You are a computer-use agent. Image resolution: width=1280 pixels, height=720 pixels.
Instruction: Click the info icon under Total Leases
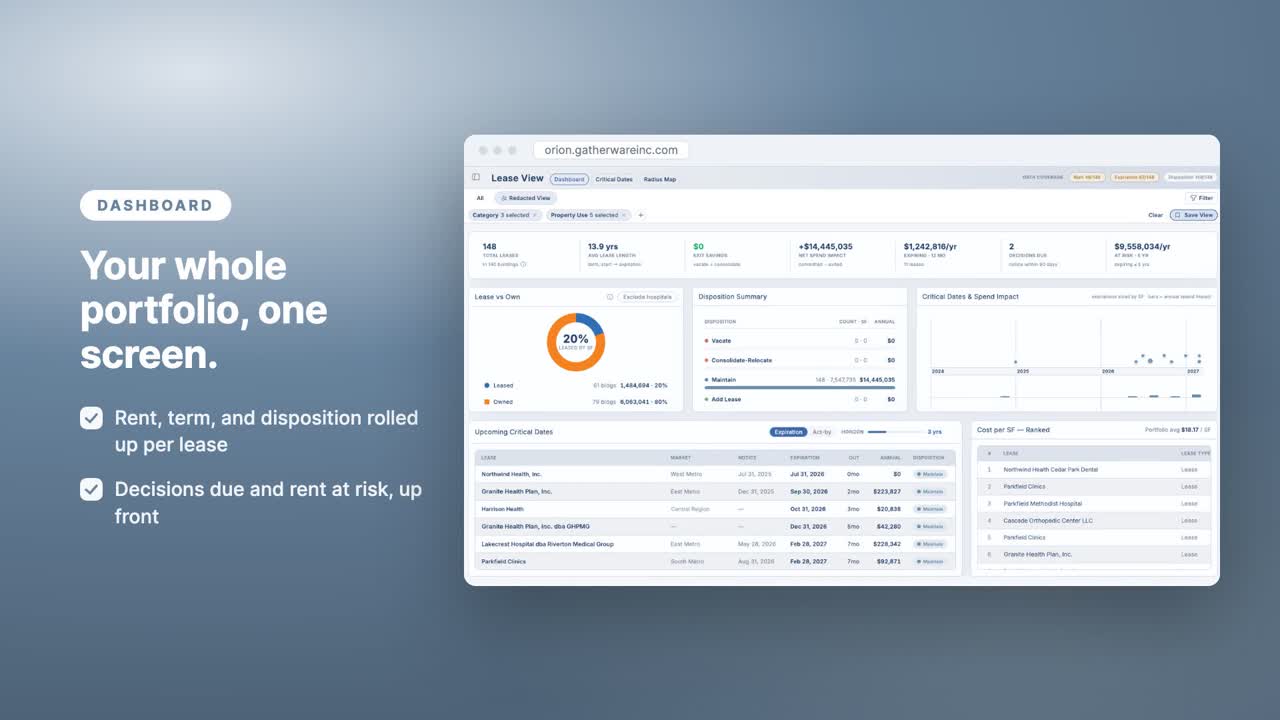(523, 264)
